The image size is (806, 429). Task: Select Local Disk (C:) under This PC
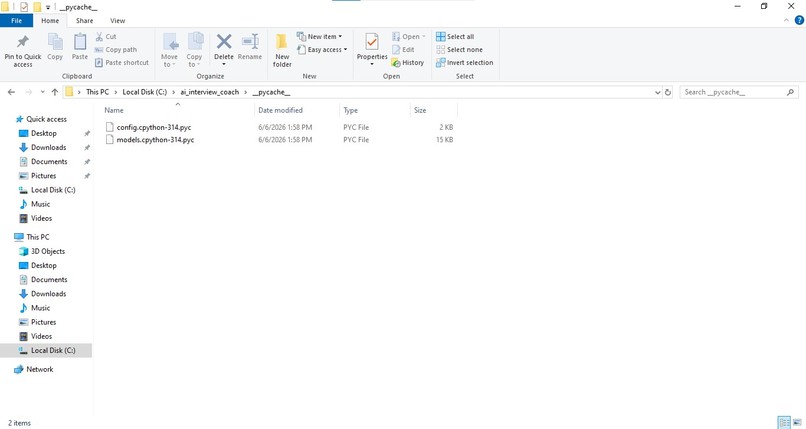(53, 350)
